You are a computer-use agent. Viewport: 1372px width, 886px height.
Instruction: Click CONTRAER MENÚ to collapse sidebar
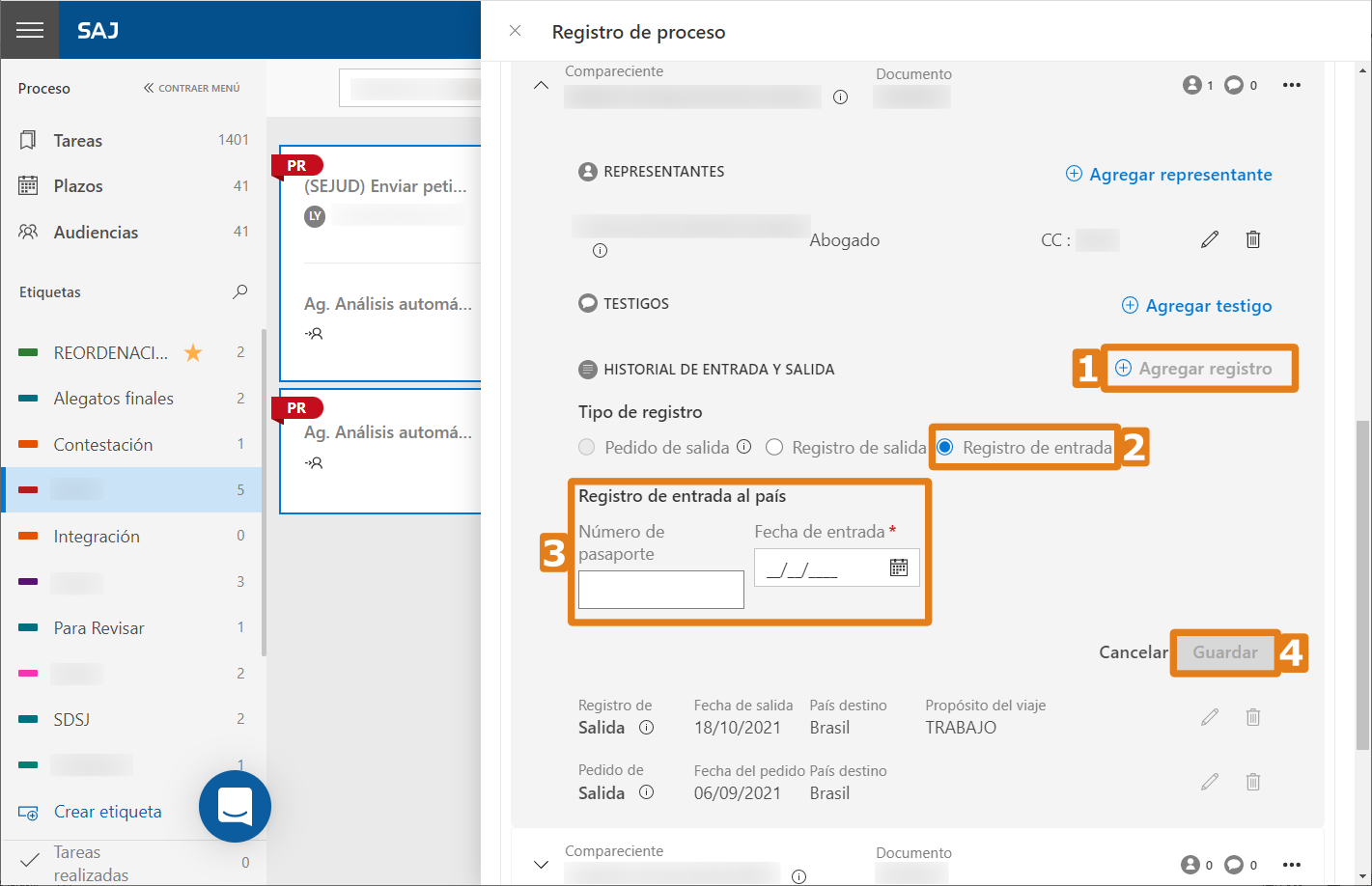pyautogui.click(x=192, y=88)
